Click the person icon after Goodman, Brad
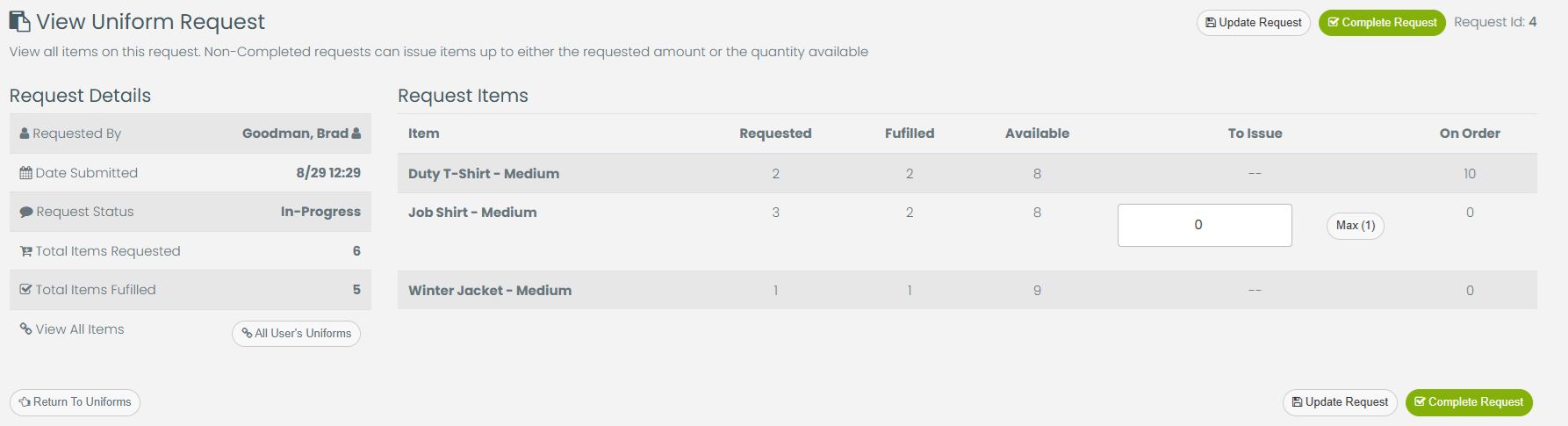Image resolution: width=1568 pixels, height=426 pixels. pos(356,134)
